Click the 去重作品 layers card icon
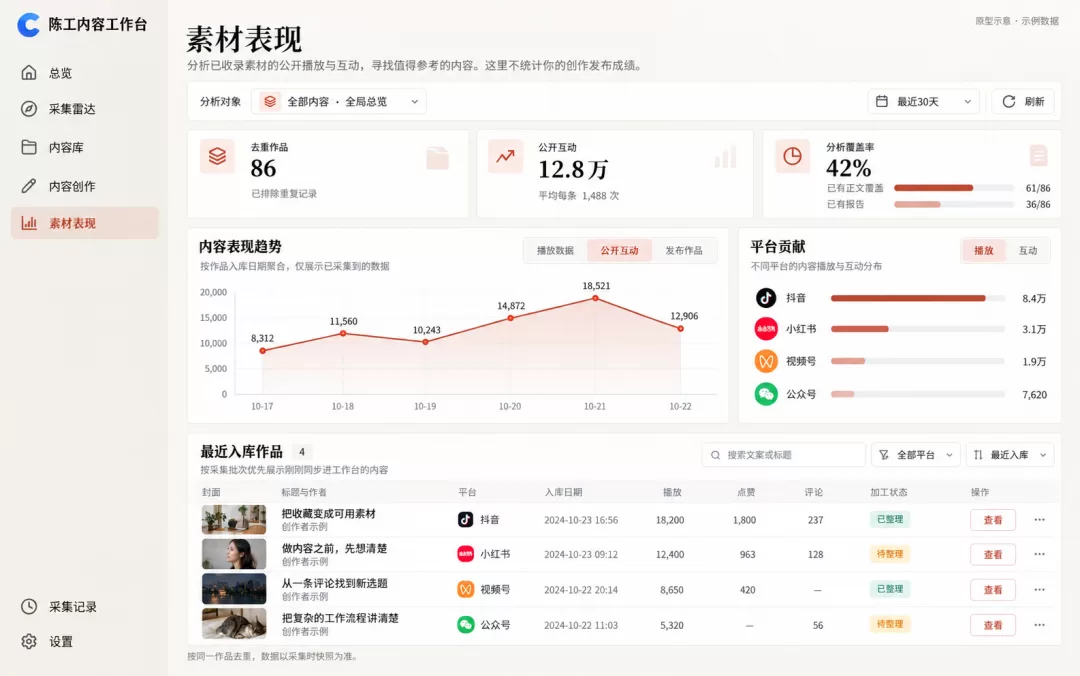Viewport: 1080px width, 676px height. tap(217, 156)
